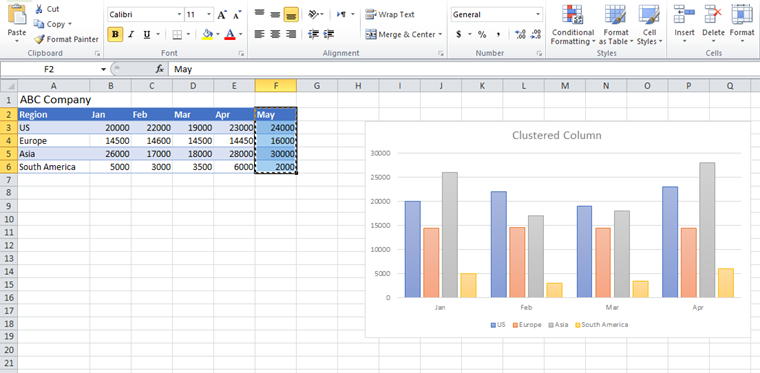This screenshot has width=760, height=373.
Task: Toggle Underline formatting
Action: point(146,34)
